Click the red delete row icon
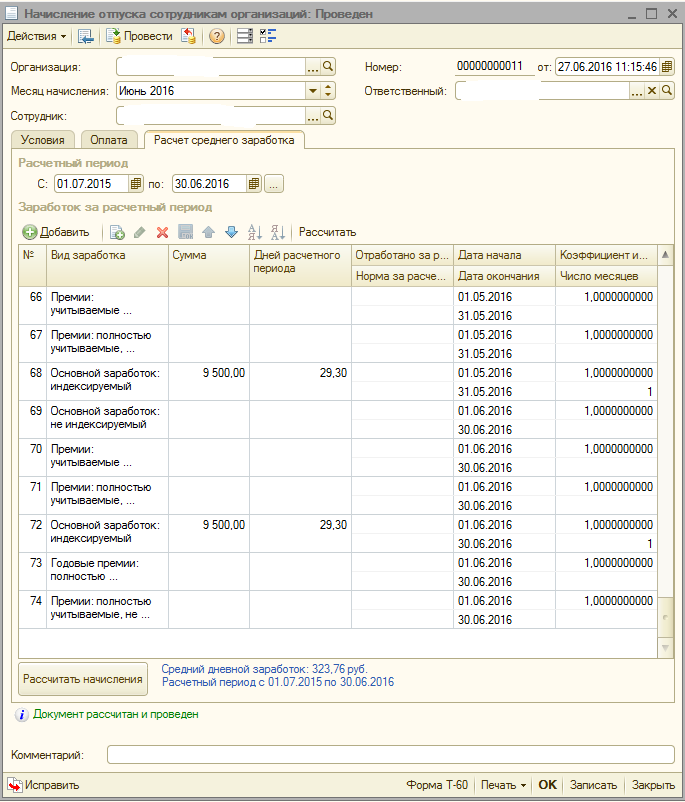This screenshot has height=802, width=685. point(162,232)
